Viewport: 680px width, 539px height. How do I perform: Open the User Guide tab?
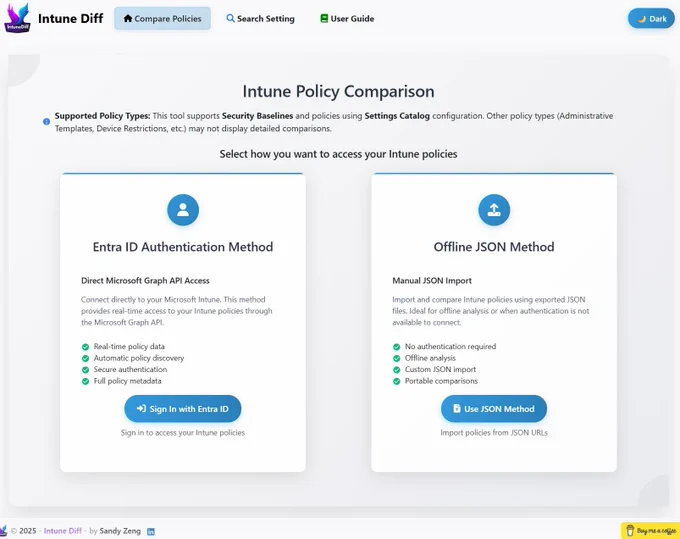point(347,19)
